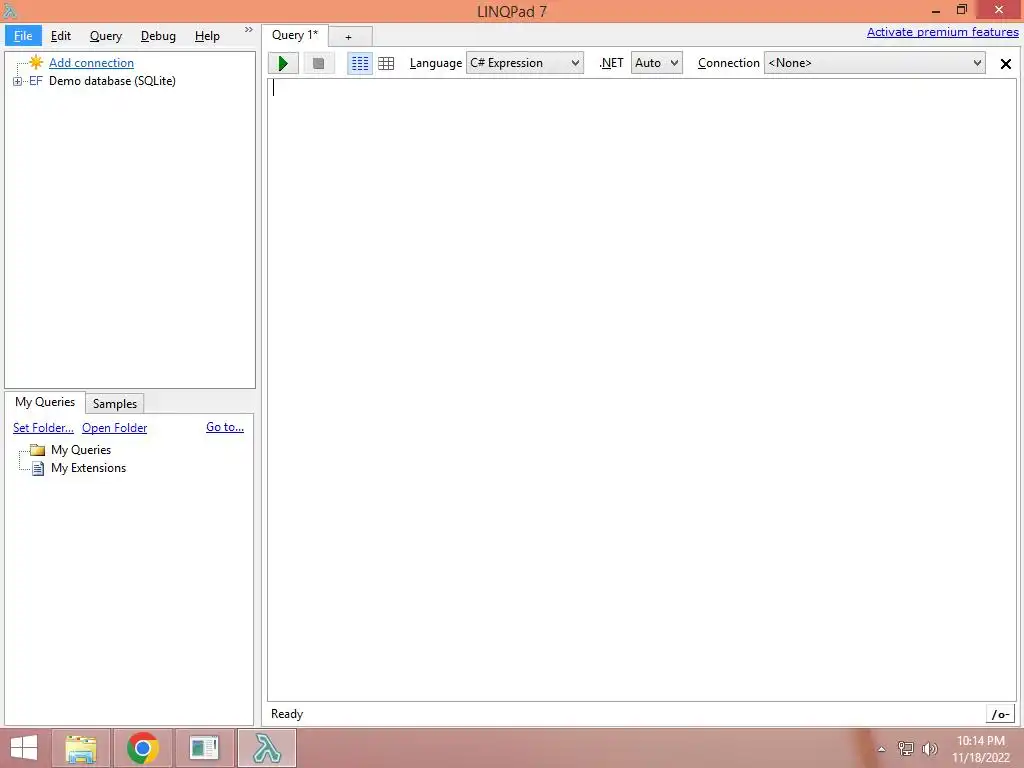The height and width of the screenshot is (768, 1024).
Task: Click the add-connection star icon
Action: pyautogui.click(x=36, y=63)
